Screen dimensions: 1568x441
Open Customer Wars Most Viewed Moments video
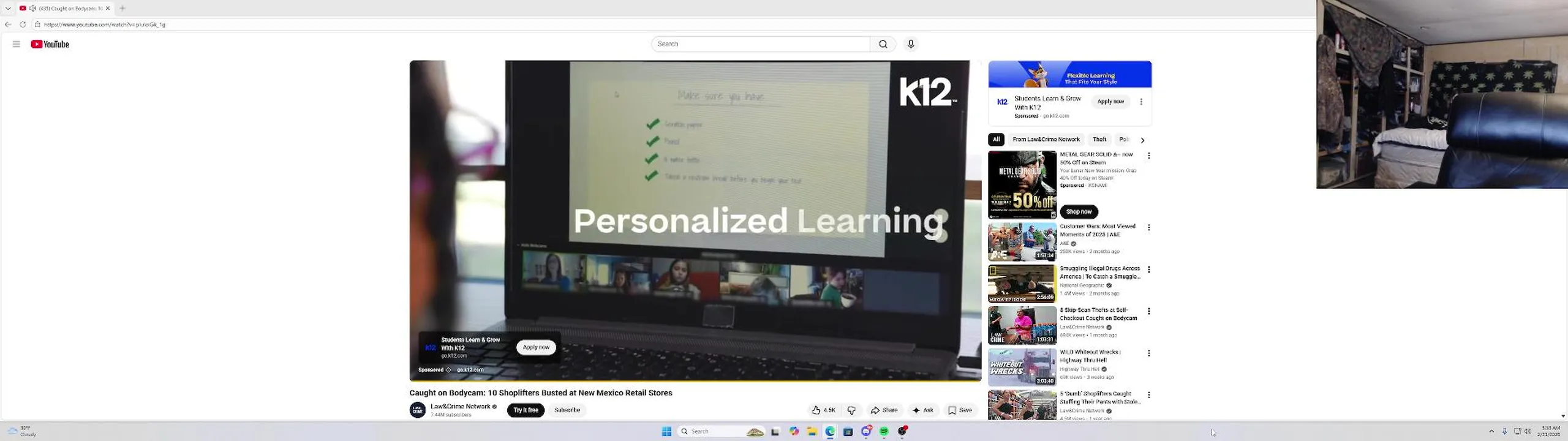click(x=1022, y=242)
